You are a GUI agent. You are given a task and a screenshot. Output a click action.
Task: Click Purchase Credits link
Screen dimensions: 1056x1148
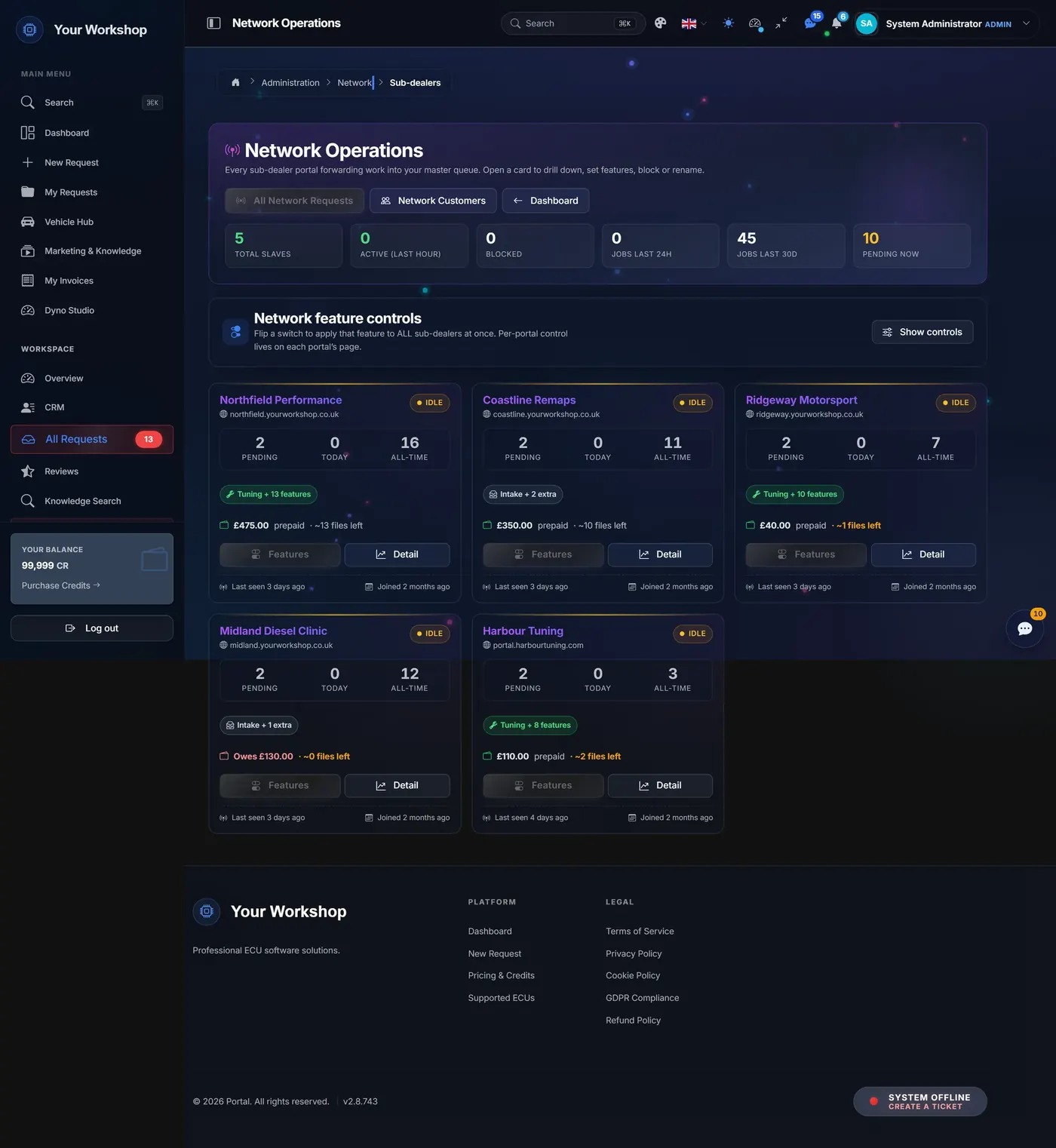click(60, 585)
